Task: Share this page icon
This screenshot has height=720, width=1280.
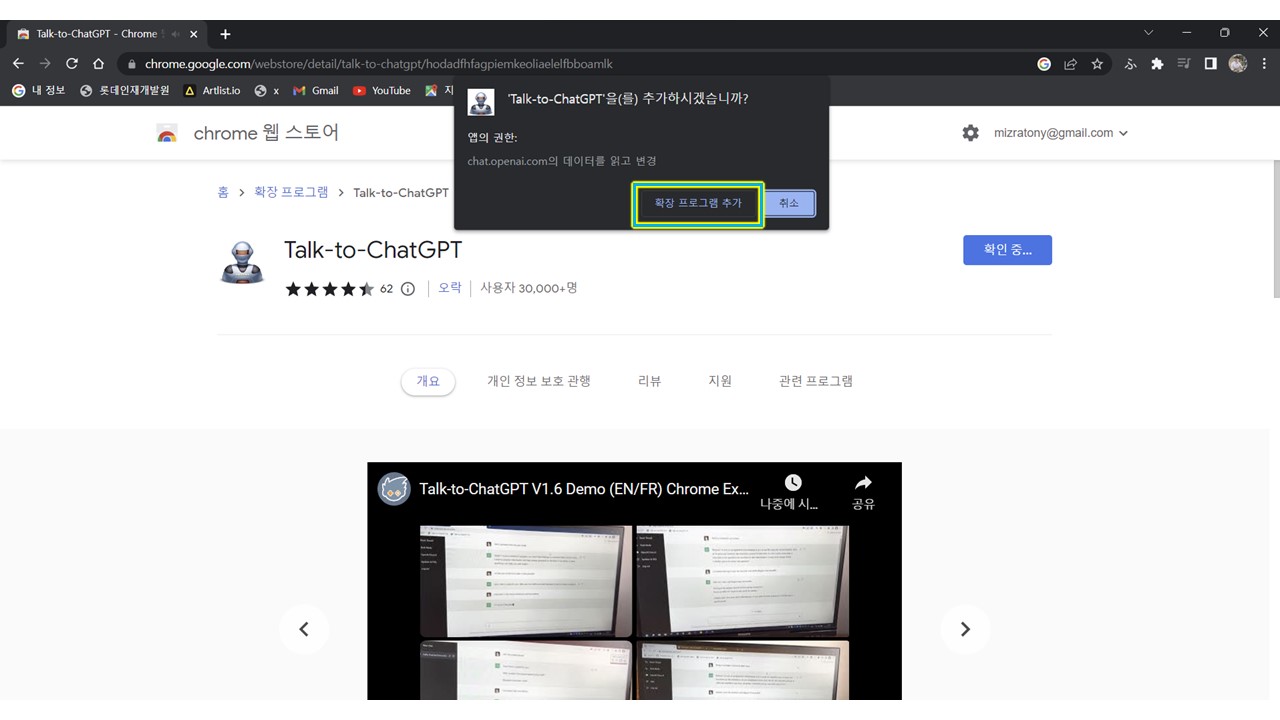Action: click(1070, 63)
